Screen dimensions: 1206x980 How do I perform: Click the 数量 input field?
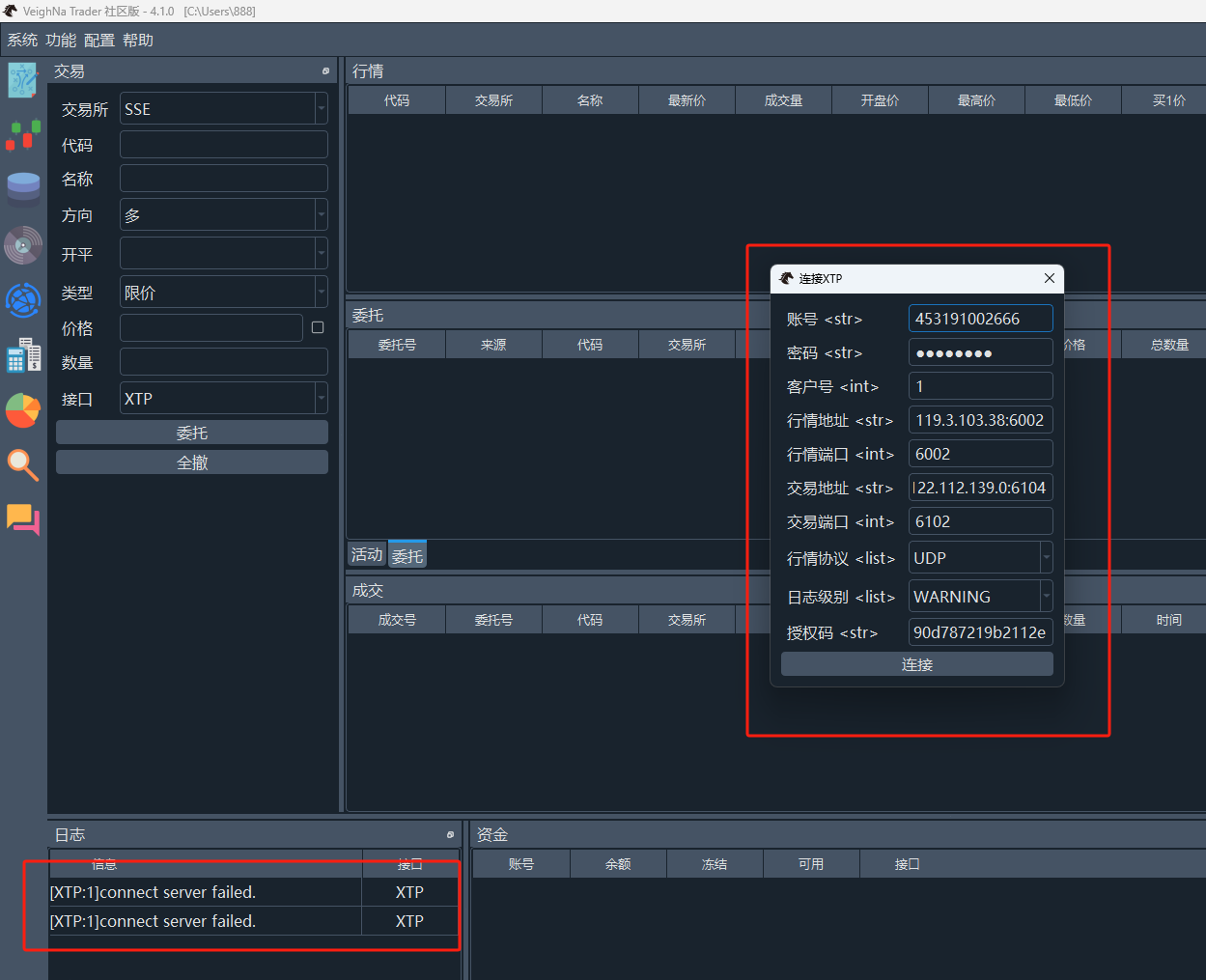coord(224,362)
